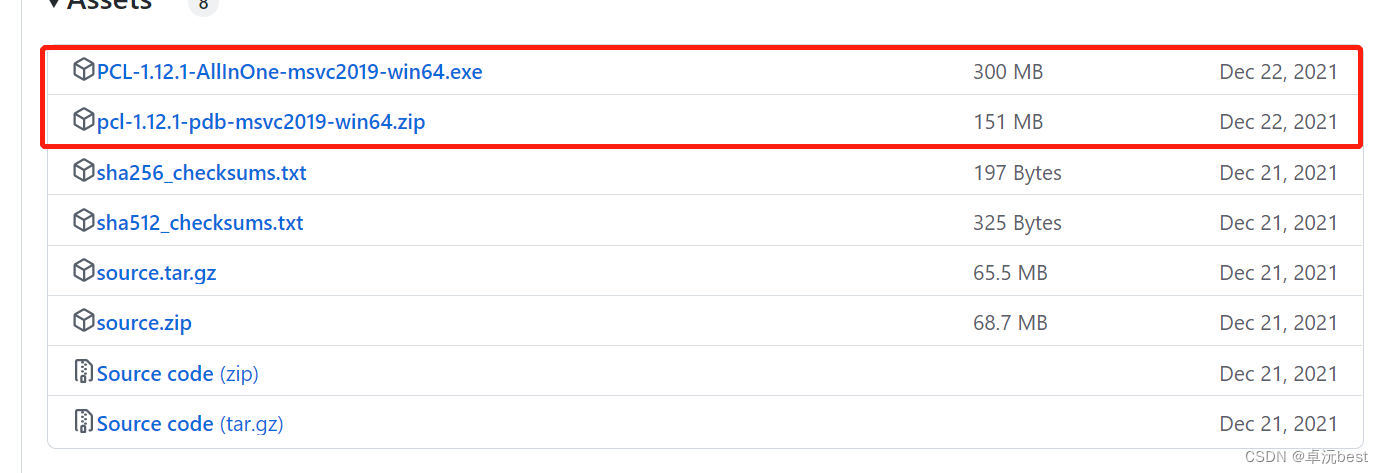Image resolution: width=1383 pixels, height=473 pixels.
Task: Click package icon next to sha256_checksums.txt
Action: tap(84, 172)
